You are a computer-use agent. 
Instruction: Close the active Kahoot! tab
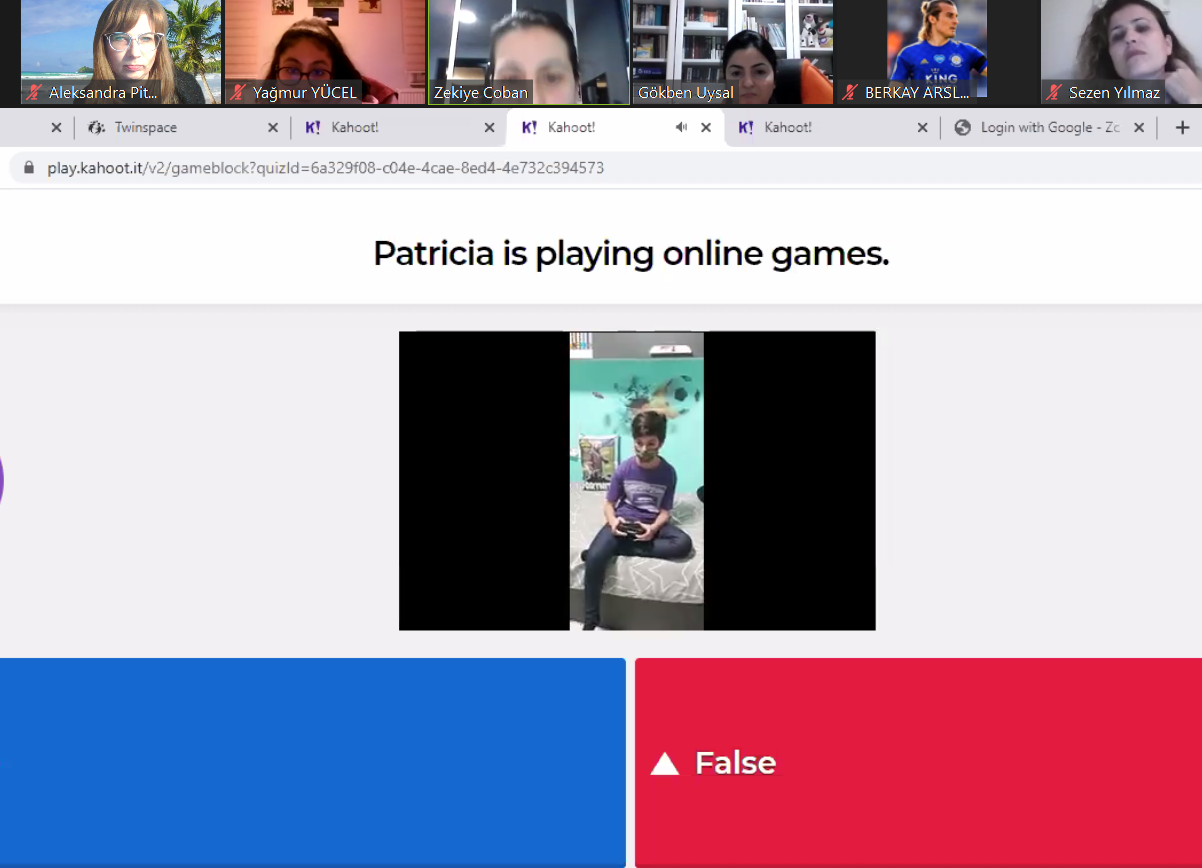(x=706, y=128)
